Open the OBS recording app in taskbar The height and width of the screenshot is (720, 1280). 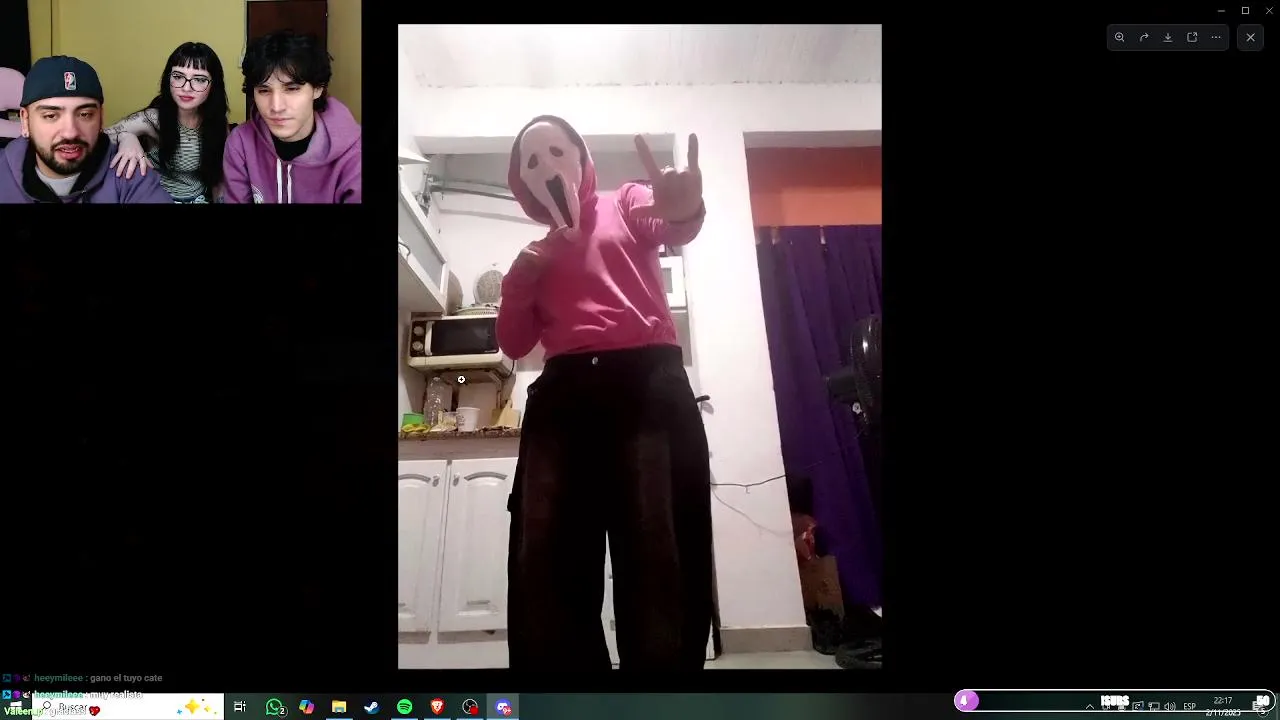(470, 707)
